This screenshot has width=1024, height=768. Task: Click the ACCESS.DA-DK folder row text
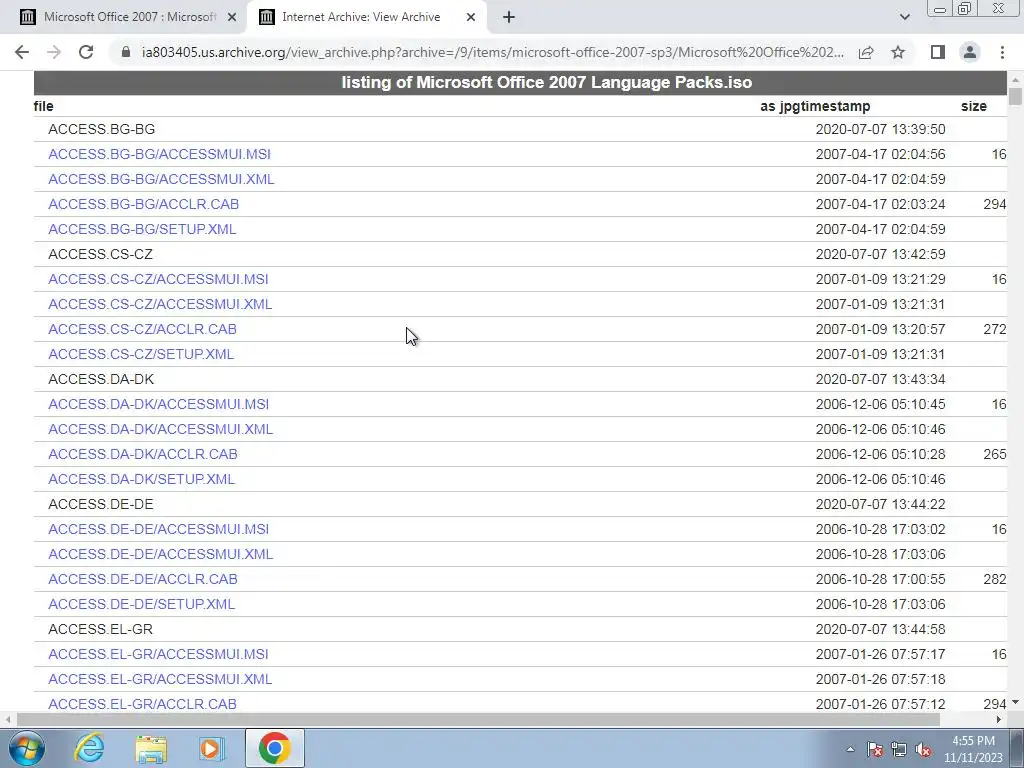pyautogui.click(x=101, y=379)
